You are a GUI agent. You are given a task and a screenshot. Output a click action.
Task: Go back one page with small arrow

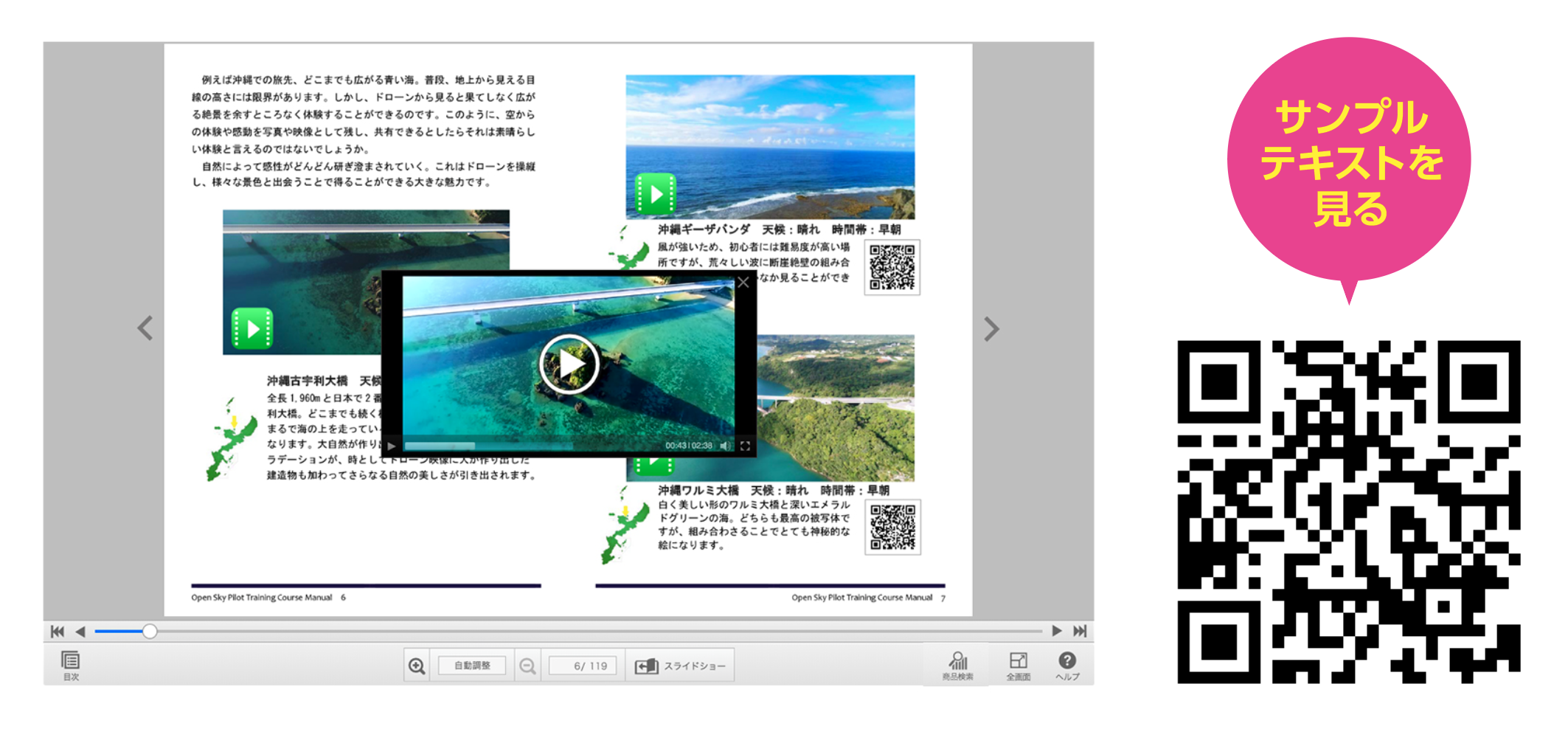[80, 632]
